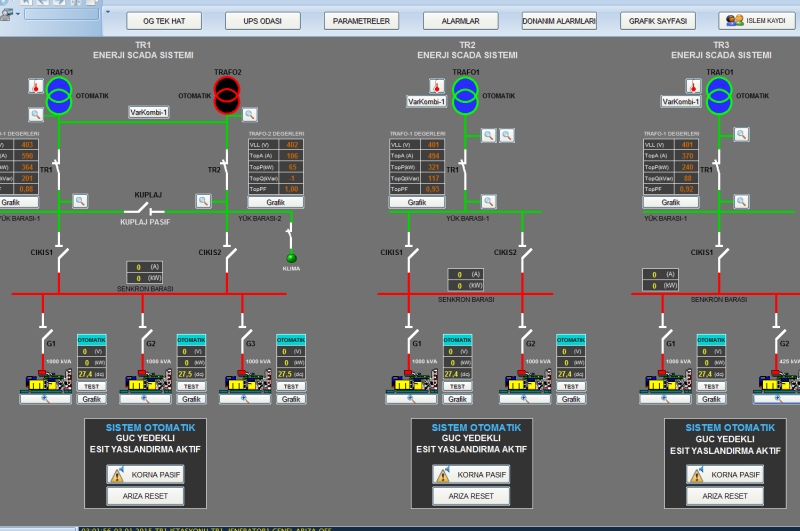
Task: Open PARAMETRELER page
Action: click(x=361, y=21)
